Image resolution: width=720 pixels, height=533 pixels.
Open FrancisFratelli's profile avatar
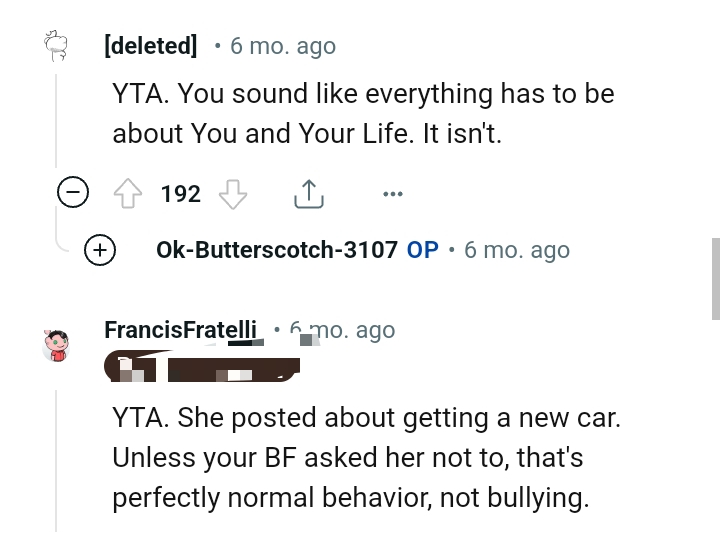coord(57,345)
